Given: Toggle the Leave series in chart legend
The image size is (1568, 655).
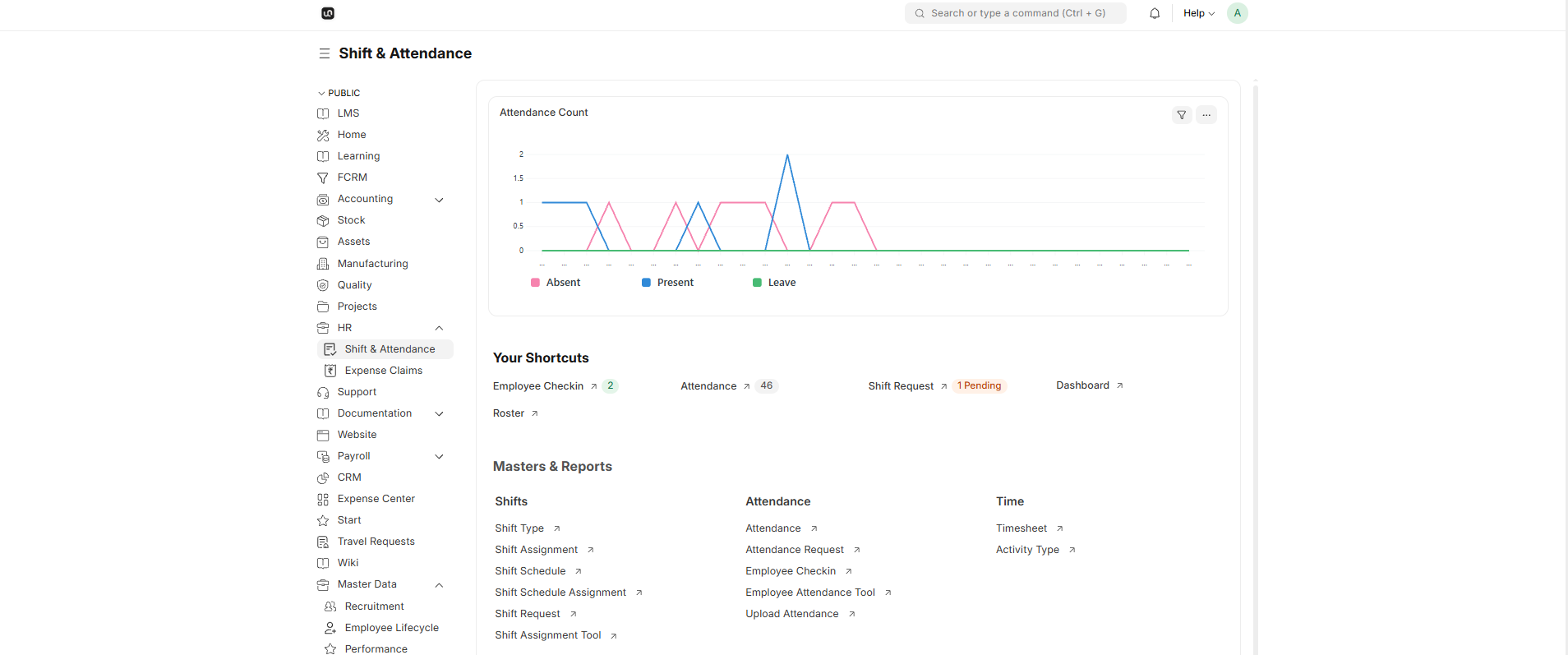Looking at the screenshot, I should (x=774, y=283).
